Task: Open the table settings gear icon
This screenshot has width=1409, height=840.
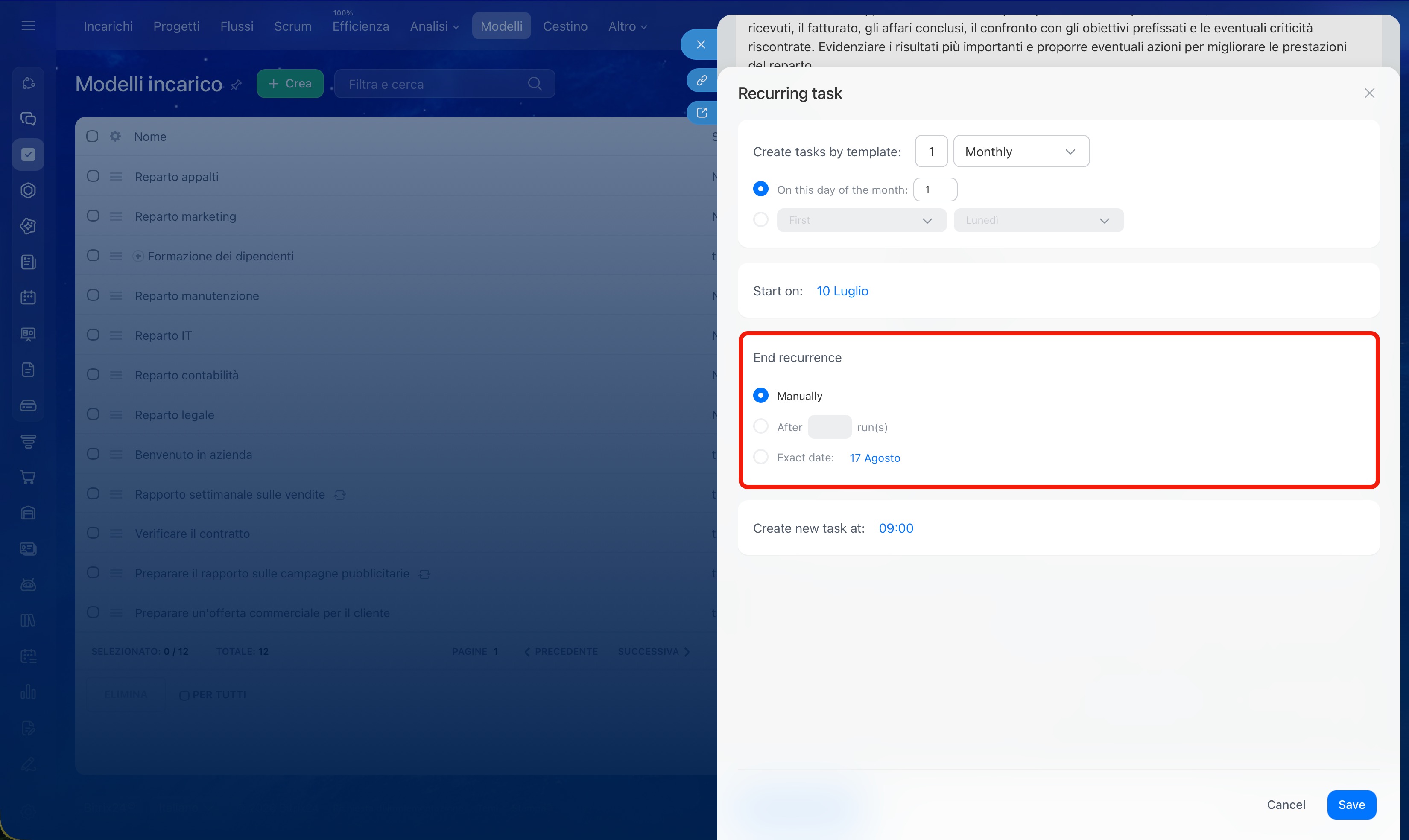Action: [115, 137]
